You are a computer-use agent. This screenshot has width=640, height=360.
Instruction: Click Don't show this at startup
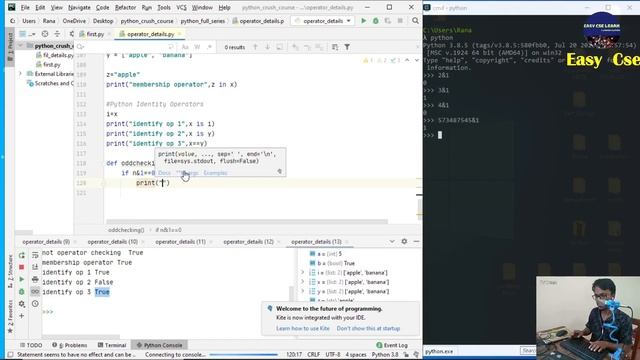pyautogui.click(x=368, y=328)
